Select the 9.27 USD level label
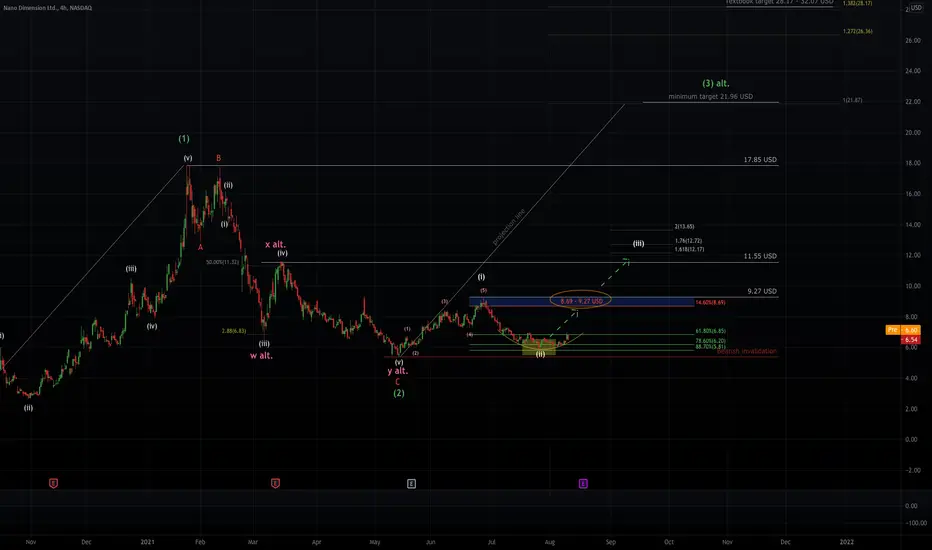The width and height of the screenshot is (932, 550). click(762, 291)
